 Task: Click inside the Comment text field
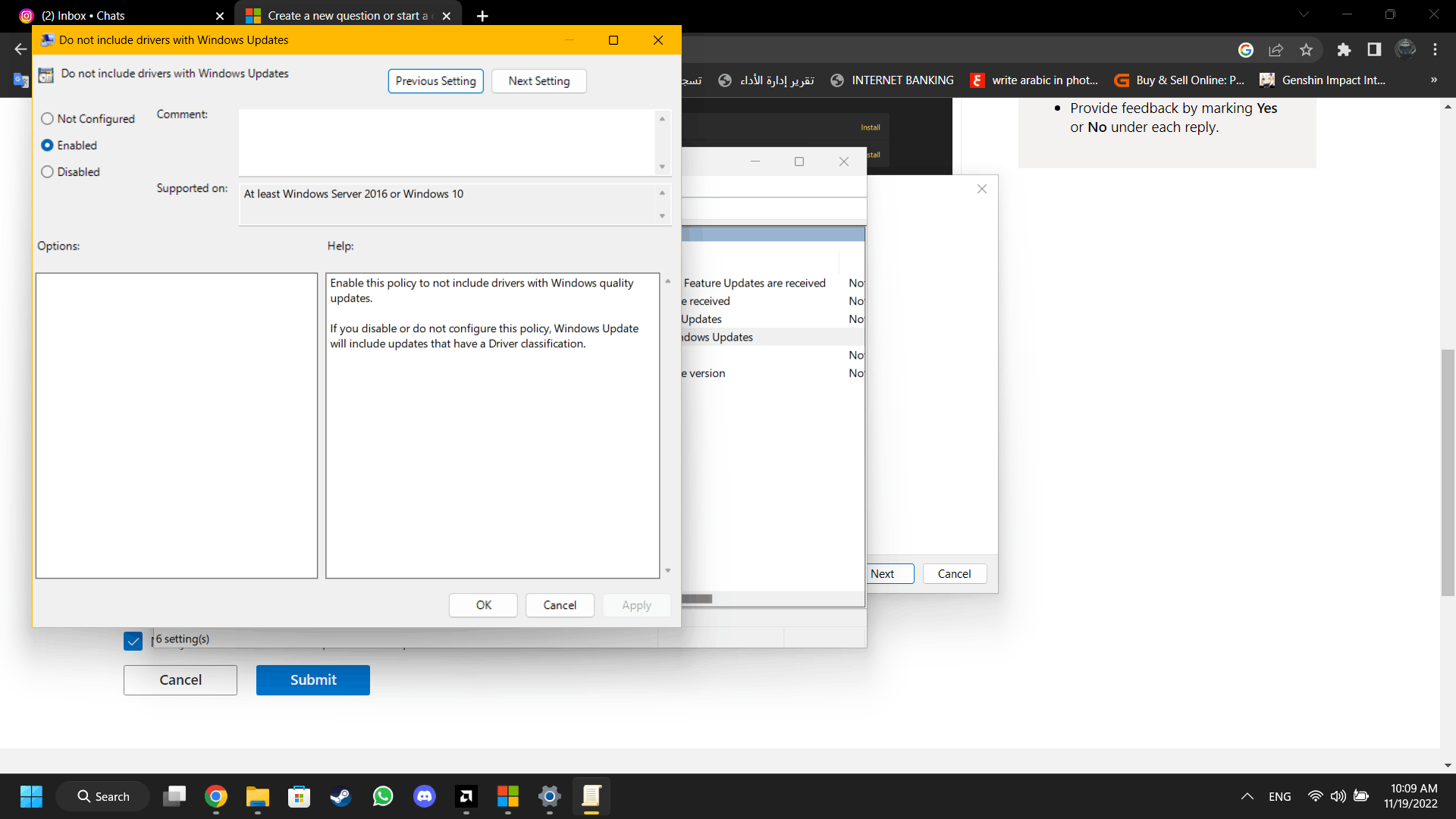click(447, 142)
